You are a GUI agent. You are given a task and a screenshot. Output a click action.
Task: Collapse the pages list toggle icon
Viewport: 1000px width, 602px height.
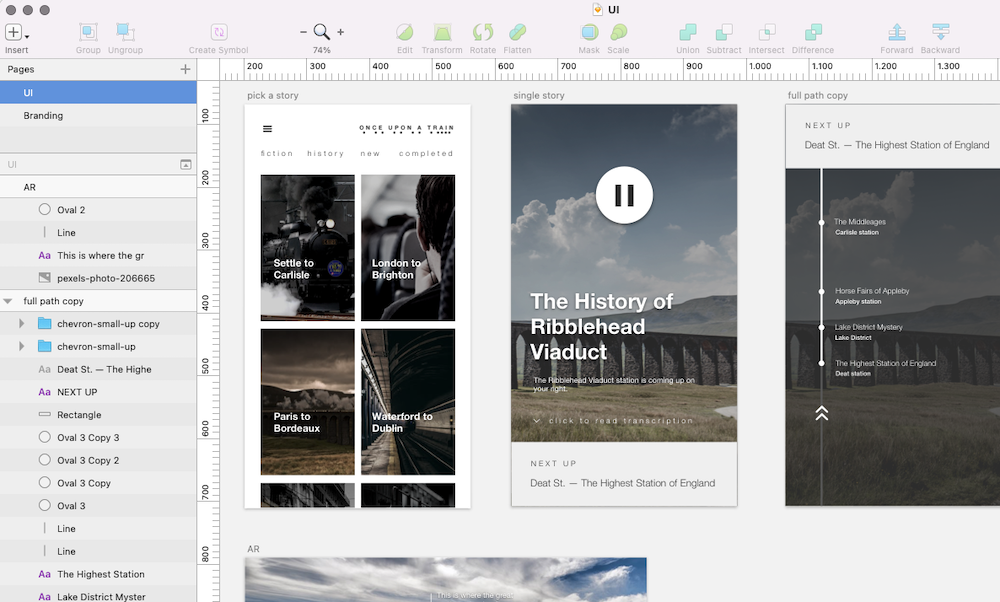[186, 165]
